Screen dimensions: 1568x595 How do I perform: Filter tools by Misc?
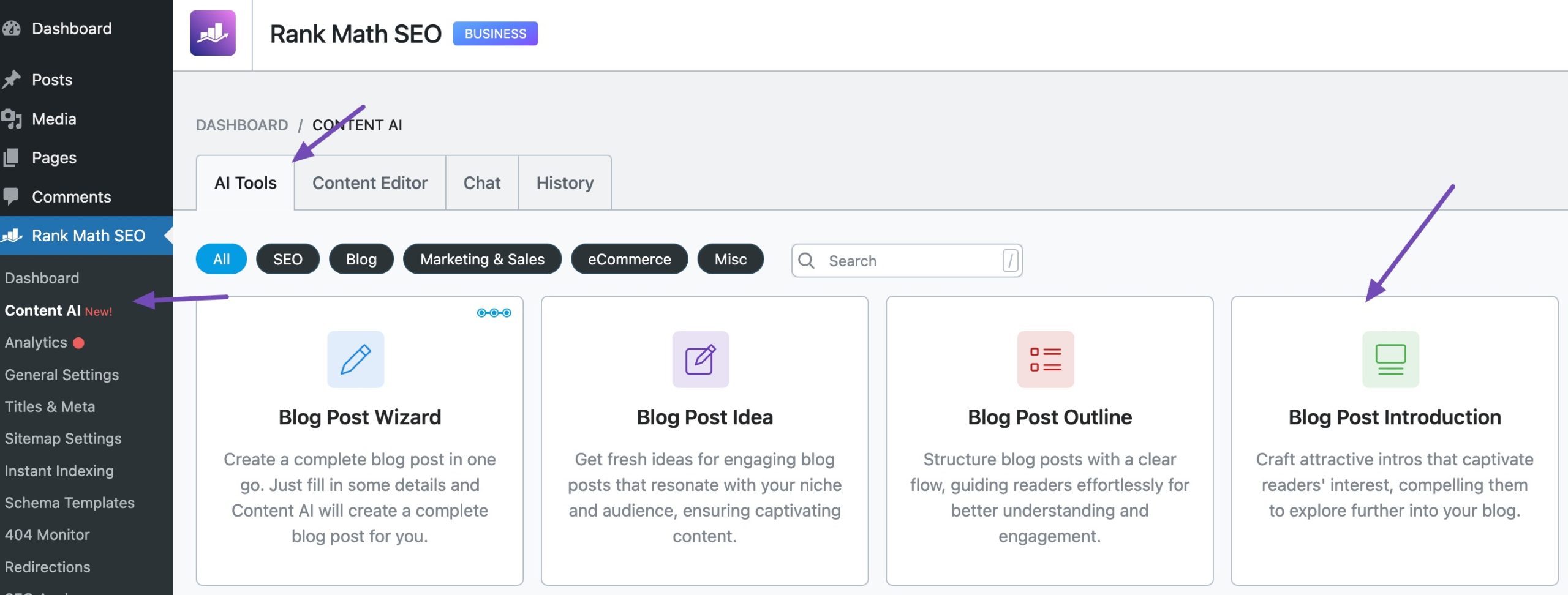(731, 259)
